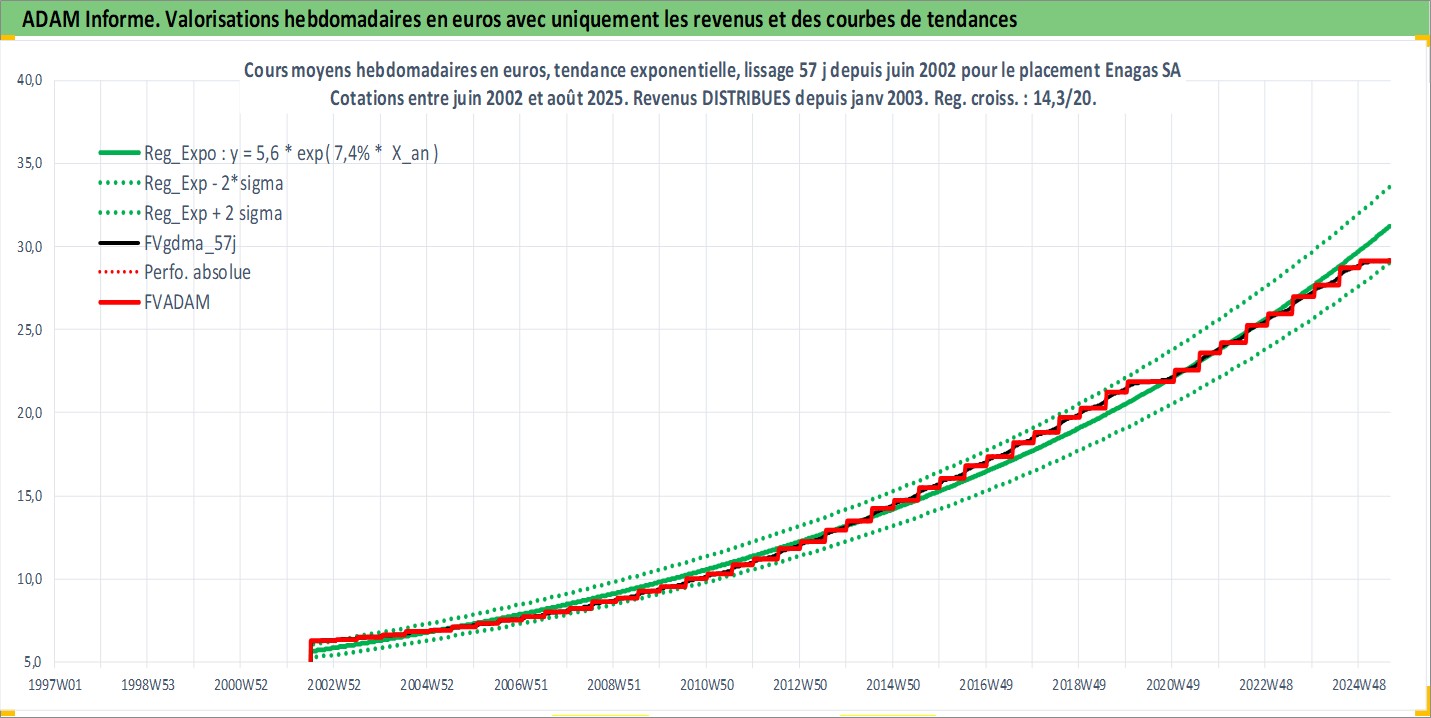Click x-axis label 2004W52

[x=427, y=684]
